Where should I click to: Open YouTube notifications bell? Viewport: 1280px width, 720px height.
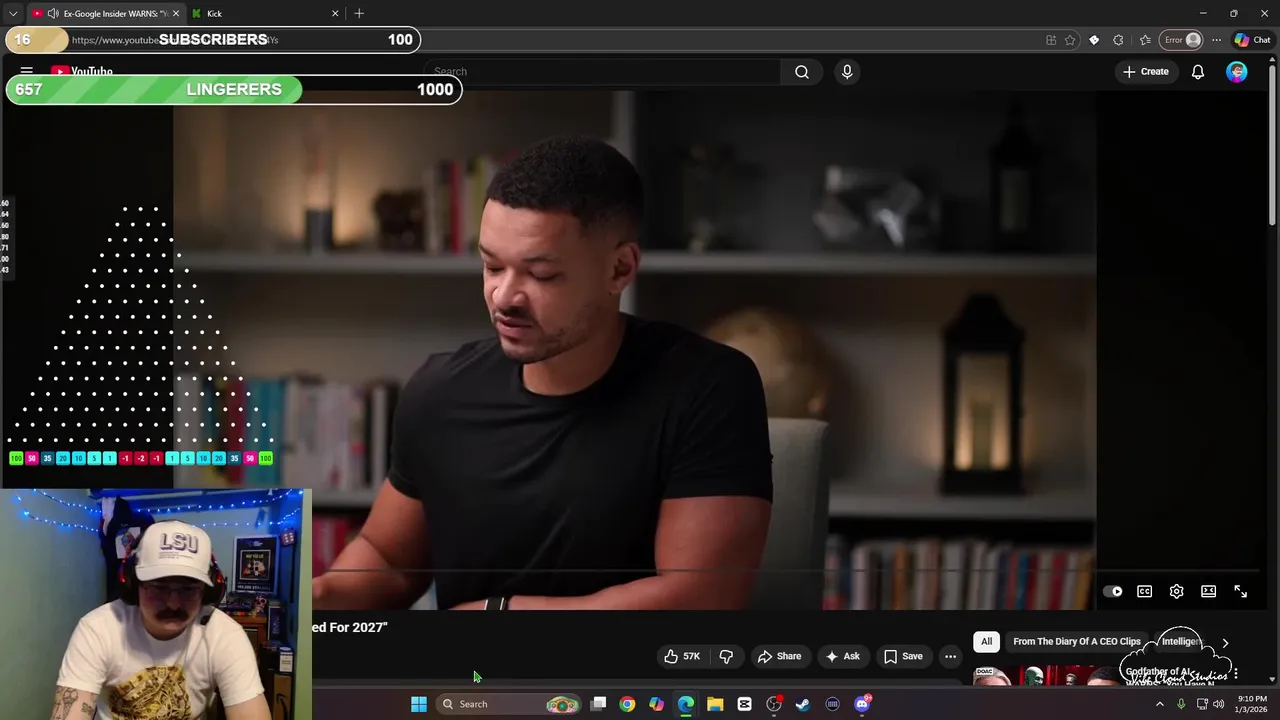click(x=1197, y=72)
